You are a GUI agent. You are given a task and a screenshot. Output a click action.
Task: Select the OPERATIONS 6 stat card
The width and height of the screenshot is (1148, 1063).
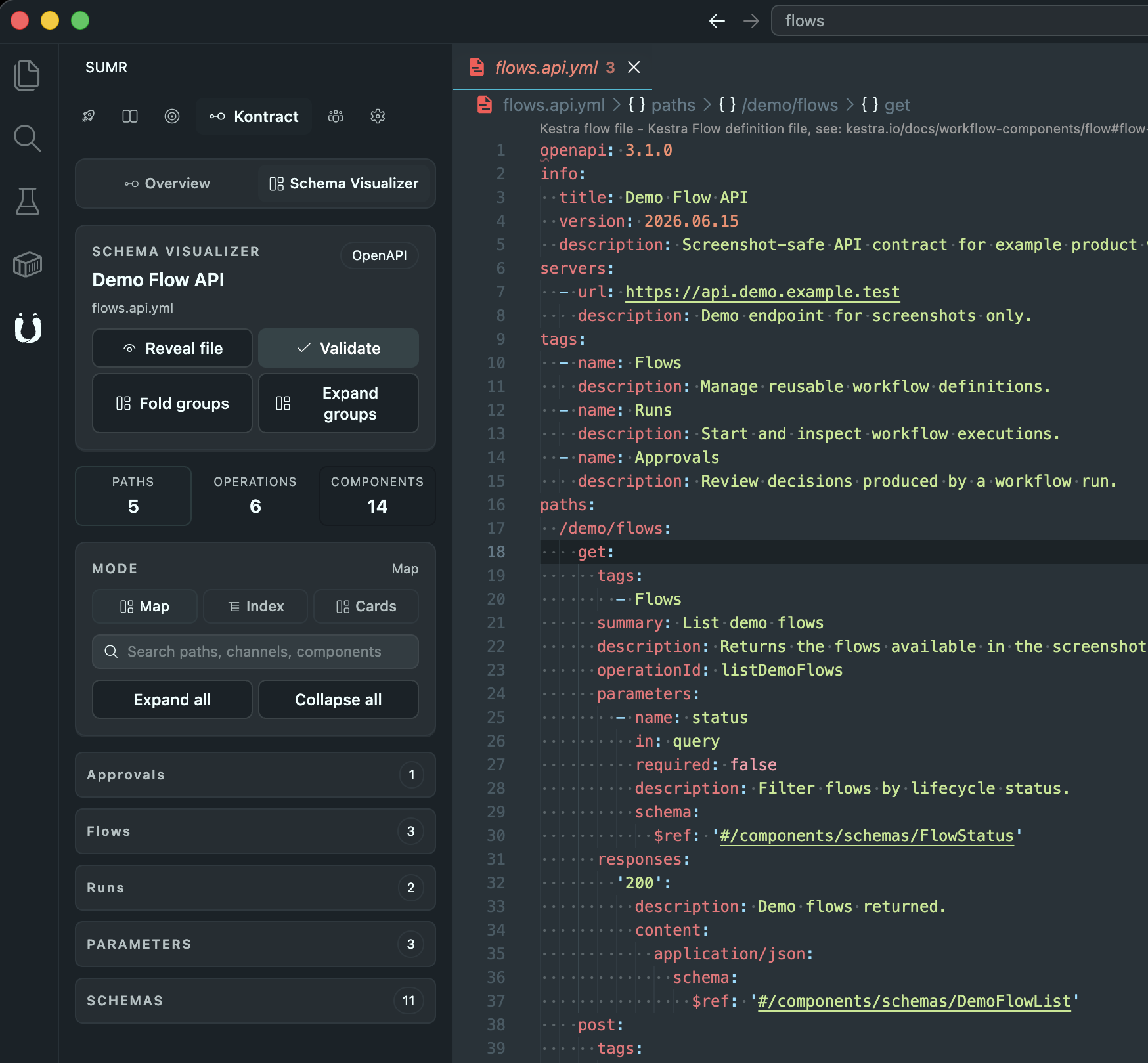click(x=255, y=496)
